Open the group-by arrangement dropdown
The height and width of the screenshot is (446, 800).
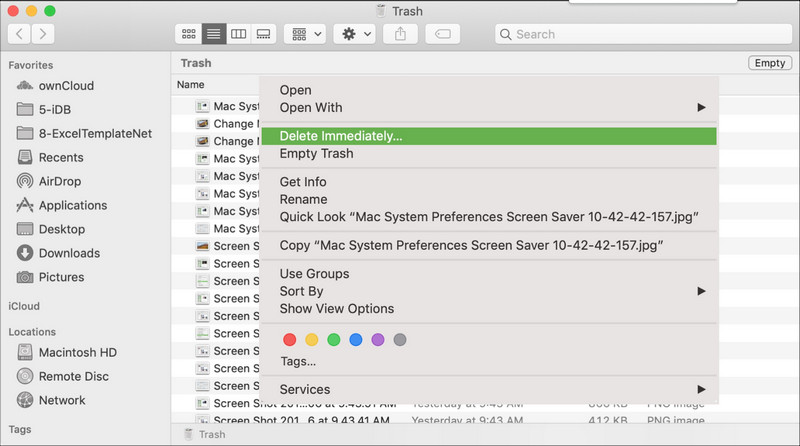[x=305, y=34]
